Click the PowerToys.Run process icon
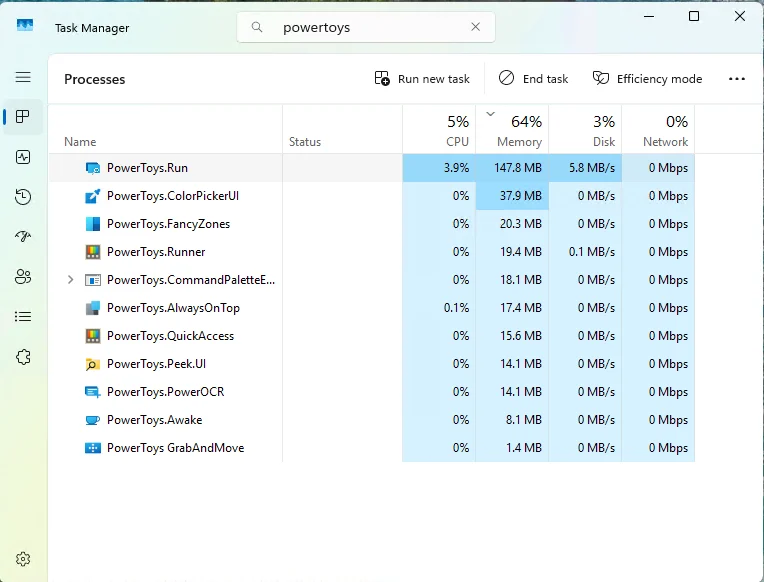Viewport: 764px width, 582px height. coord(93,168)
